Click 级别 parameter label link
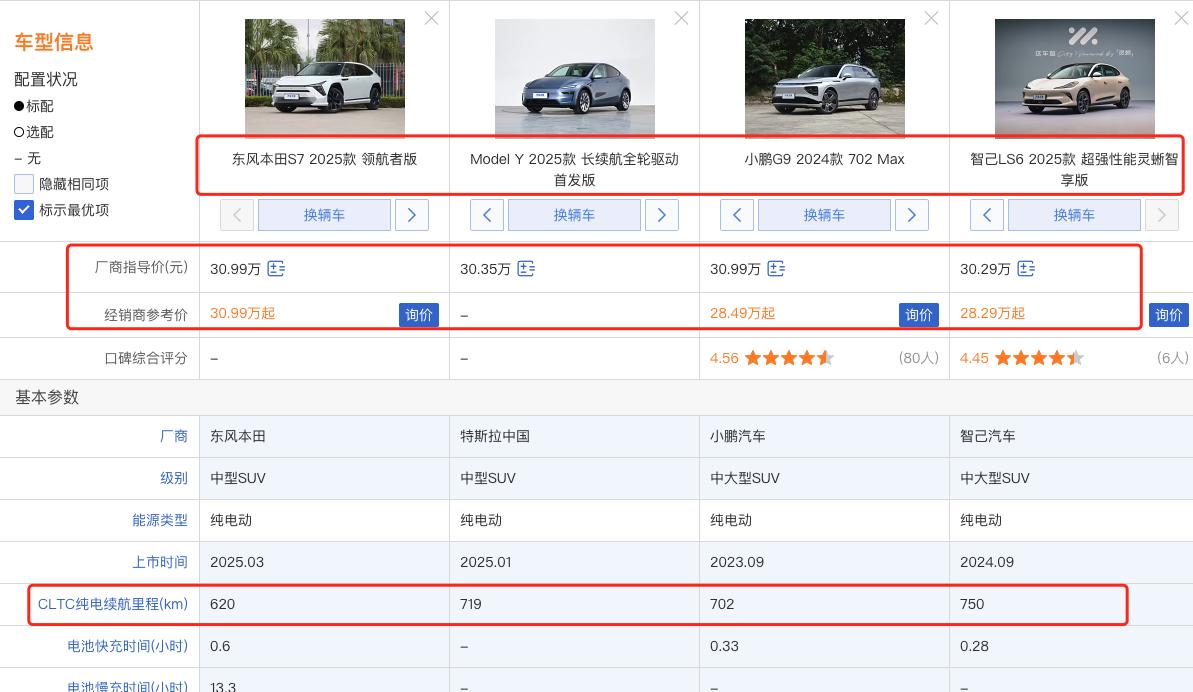This screenshot has height=692, width=1193. click(173, 478)
